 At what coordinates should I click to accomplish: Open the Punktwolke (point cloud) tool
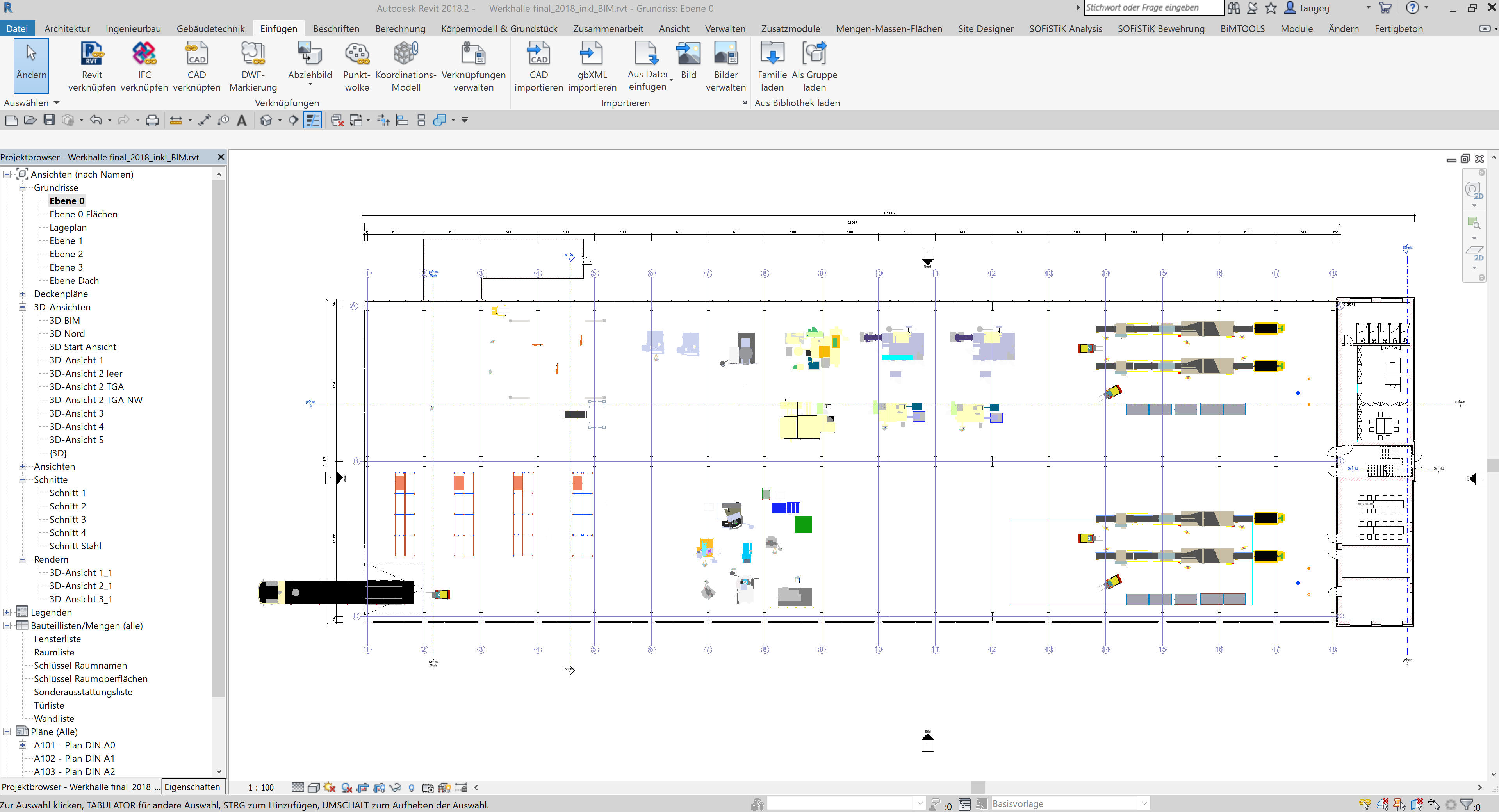(x=357, y=64)
